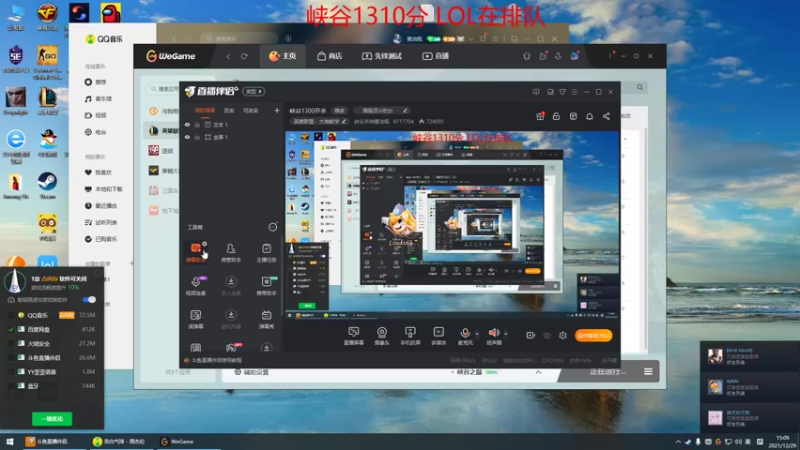800x450 pixels.
Task: Add a 多媒体 multimedia source
Action: [x=438, y=336]
